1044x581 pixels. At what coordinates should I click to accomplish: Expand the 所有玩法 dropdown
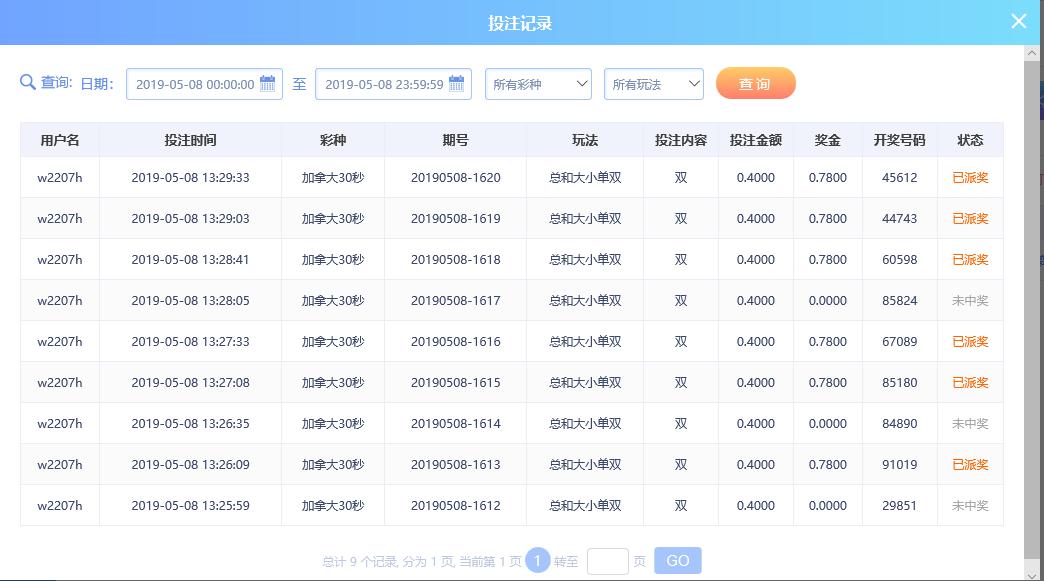coord(653,85)
